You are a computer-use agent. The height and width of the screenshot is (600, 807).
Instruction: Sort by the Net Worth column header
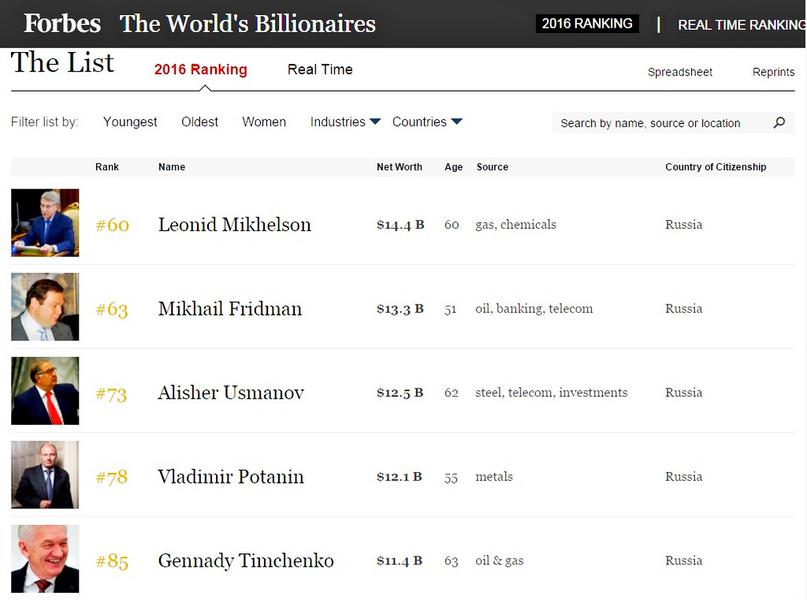399,167
